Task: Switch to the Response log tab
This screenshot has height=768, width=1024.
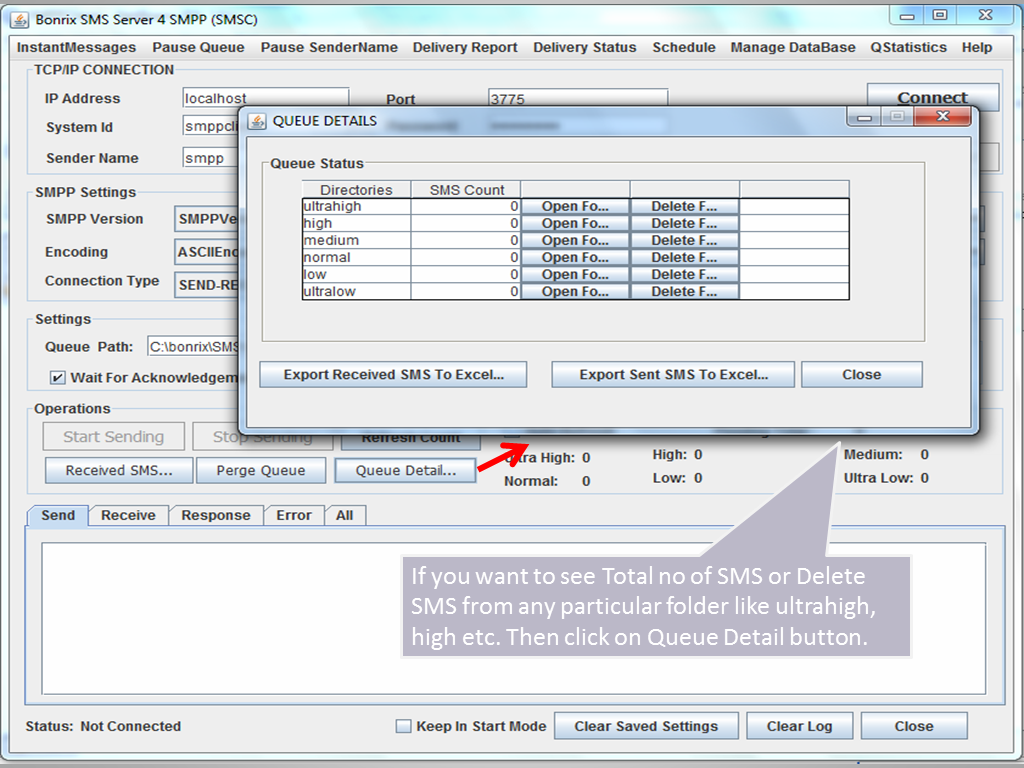Action: (216, 515)
